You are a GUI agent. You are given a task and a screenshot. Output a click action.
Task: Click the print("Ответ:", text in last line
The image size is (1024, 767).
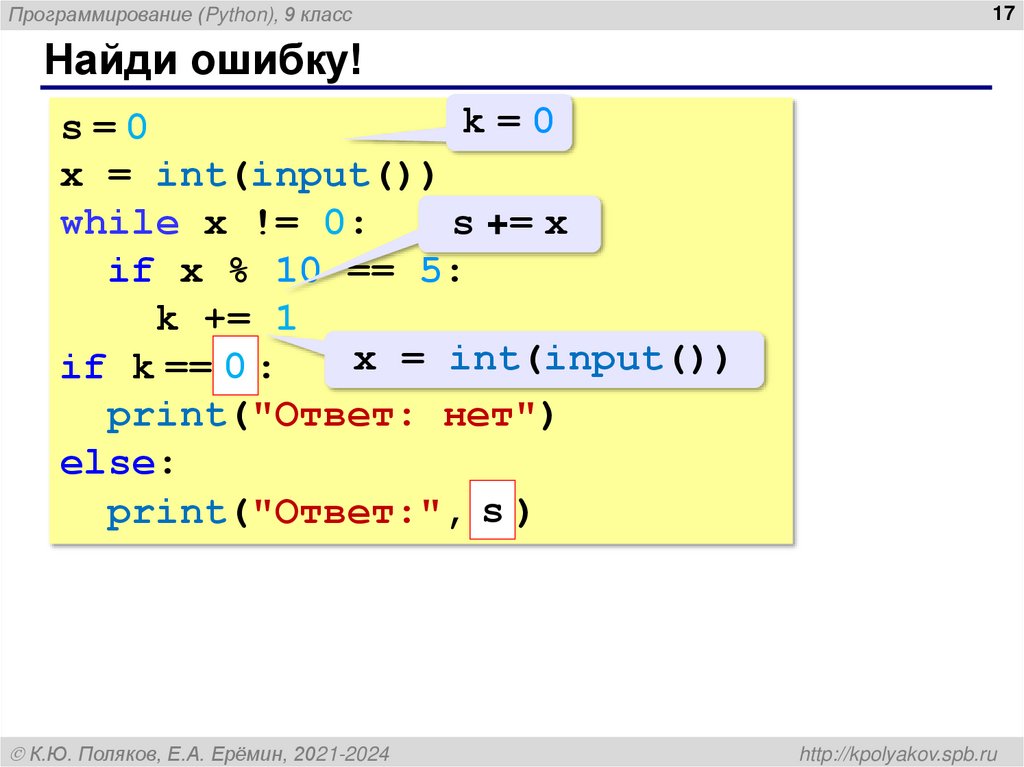285,512
